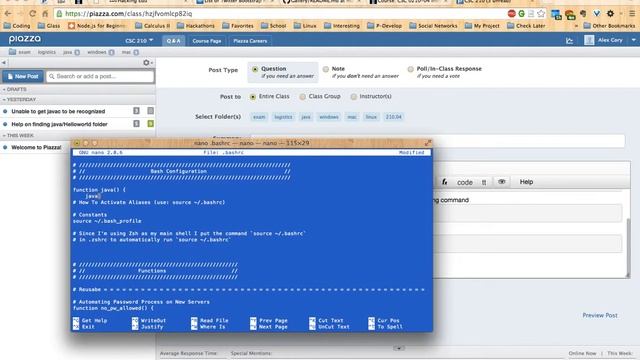Open the Welcome to Piazza post

tap(36, 147)
